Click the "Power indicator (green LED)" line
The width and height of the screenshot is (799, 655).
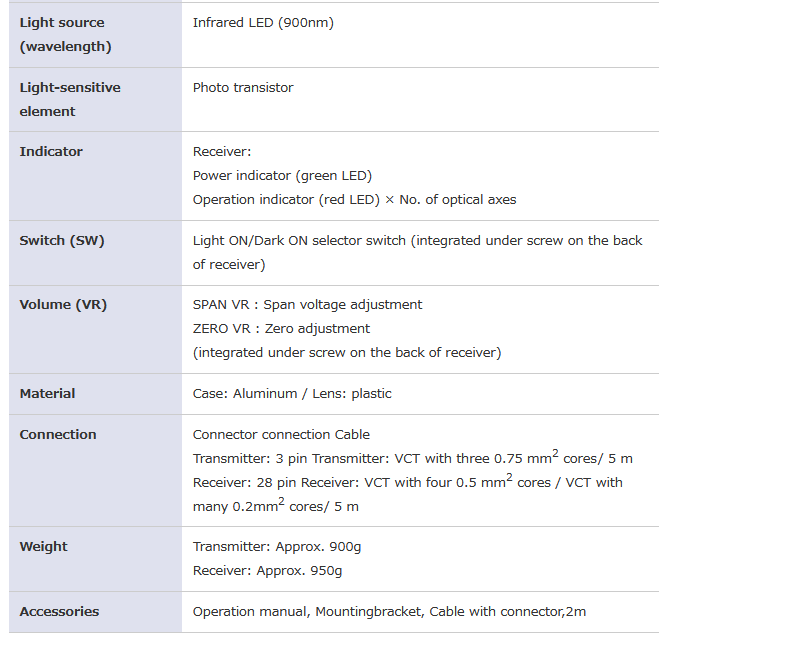pyautogui.click(x=282, y=175)
